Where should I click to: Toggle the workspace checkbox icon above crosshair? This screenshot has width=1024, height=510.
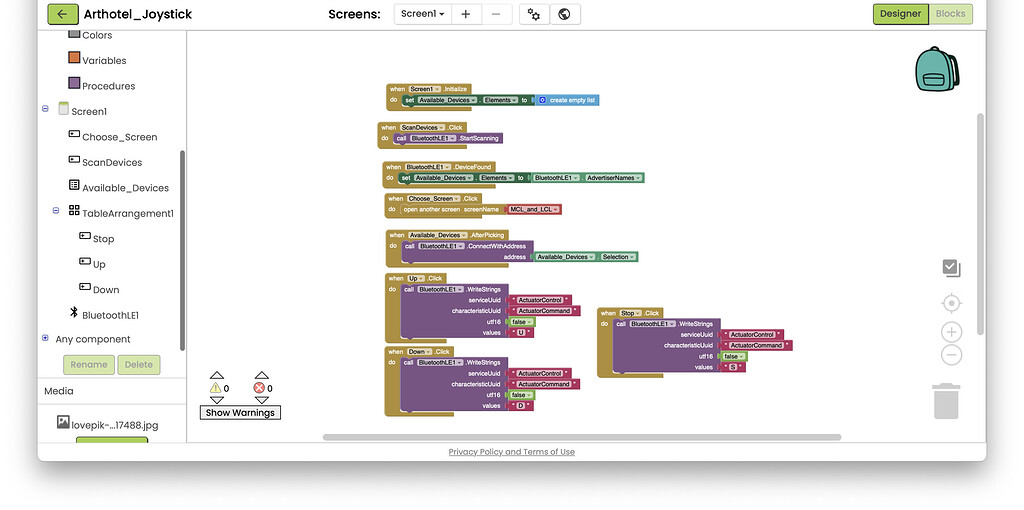[x=952, y=268]
